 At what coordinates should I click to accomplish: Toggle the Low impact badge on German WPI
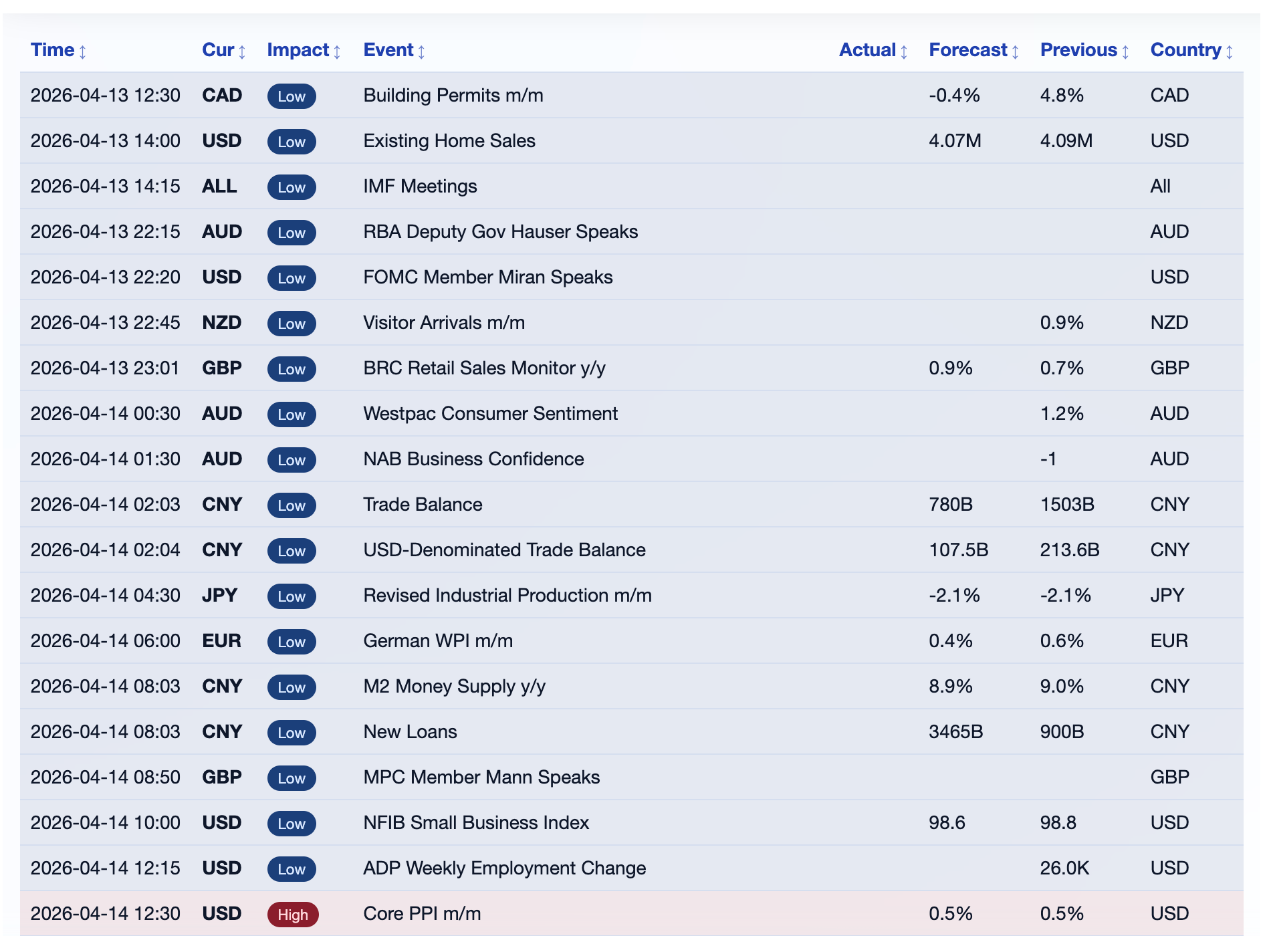click(x=291, y=642)
